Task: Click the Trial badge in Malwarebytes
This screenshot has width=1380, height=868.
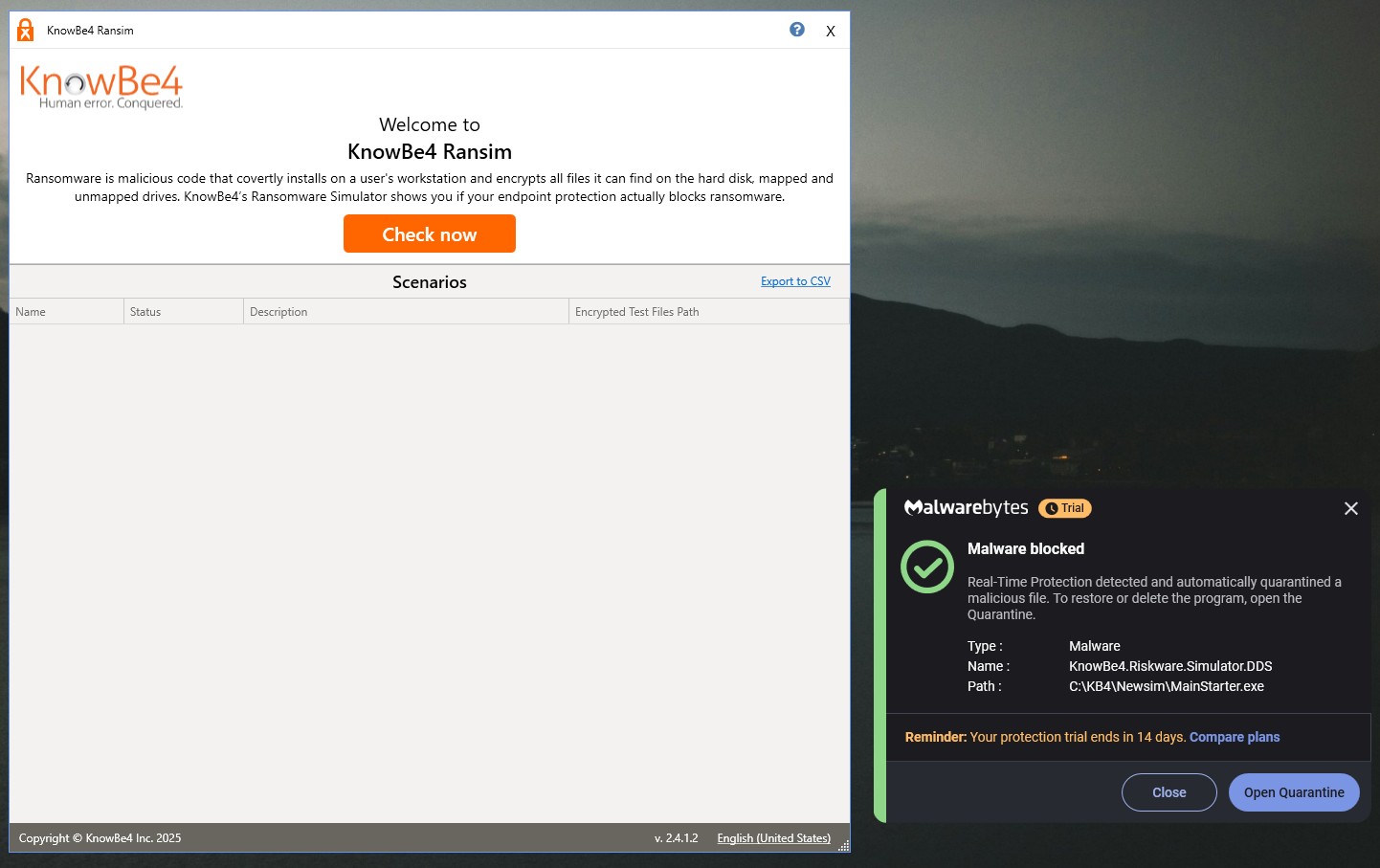Action: (x=1065, y=508)
